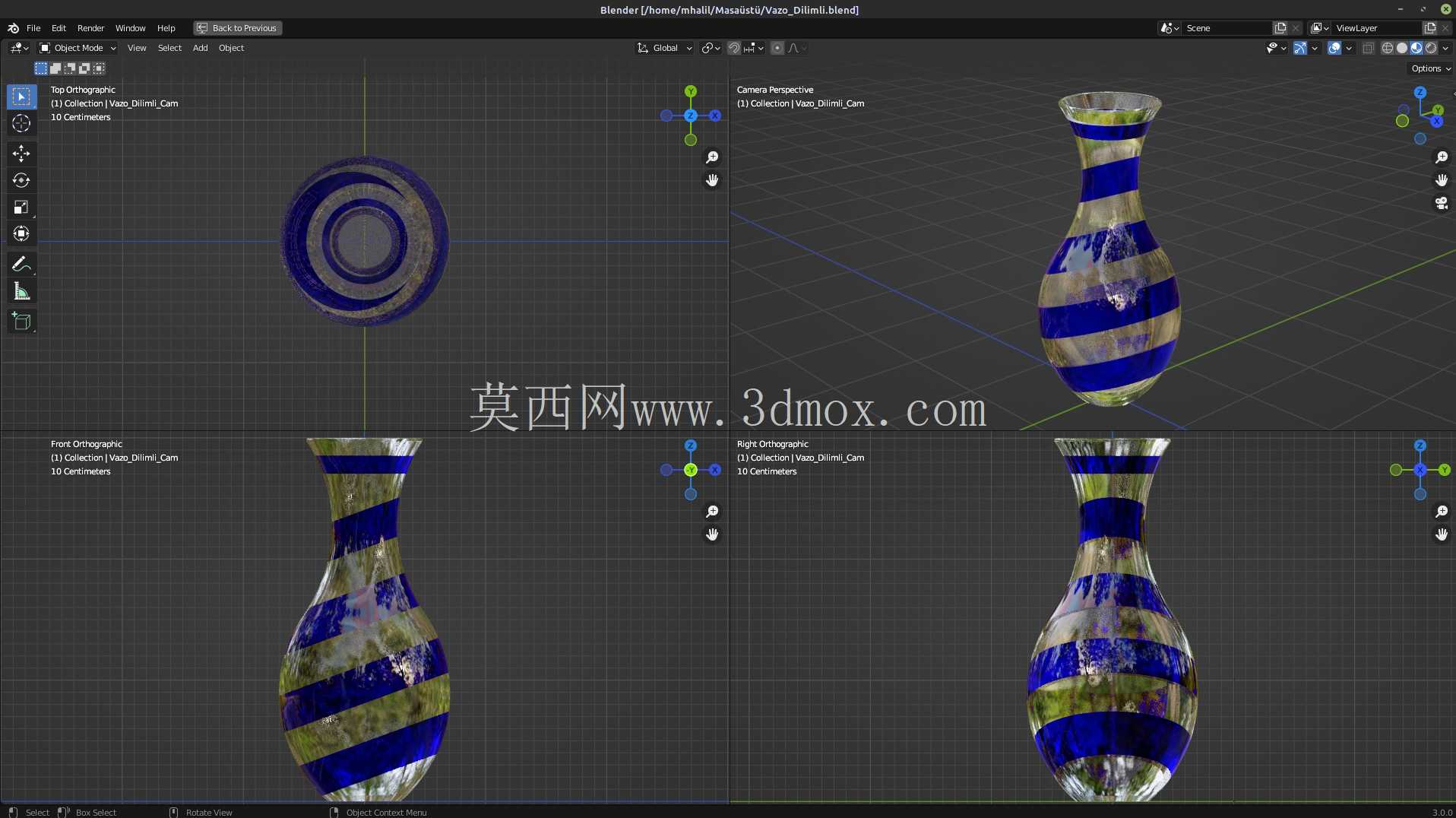The height and width of the screenshot is (818, 1456).
Task: Open Global transform orientation dropdown
Action: click(x=665, y=48)
